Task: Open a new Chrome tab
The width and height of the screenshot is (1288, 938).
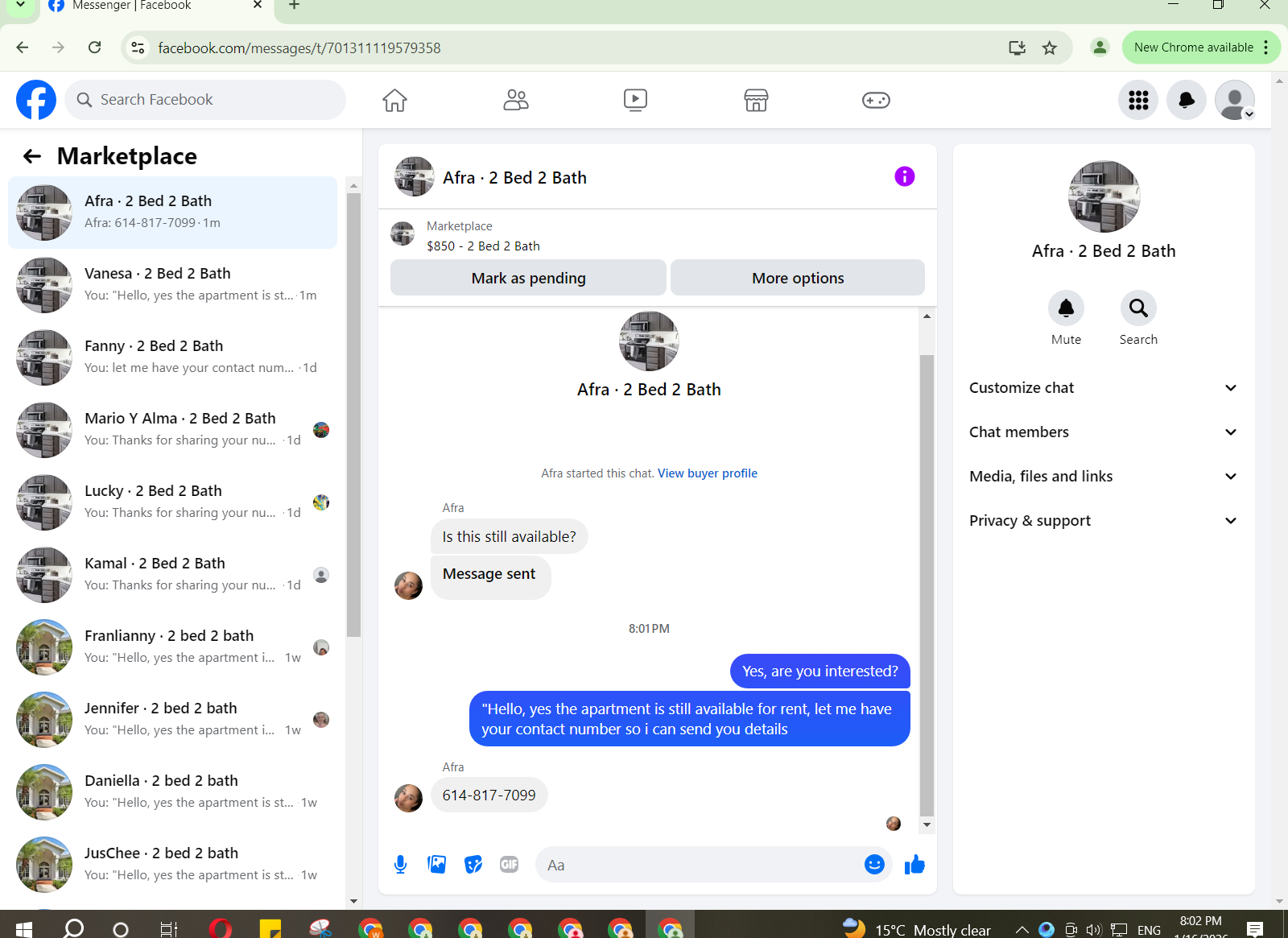Action: [295, 6]
